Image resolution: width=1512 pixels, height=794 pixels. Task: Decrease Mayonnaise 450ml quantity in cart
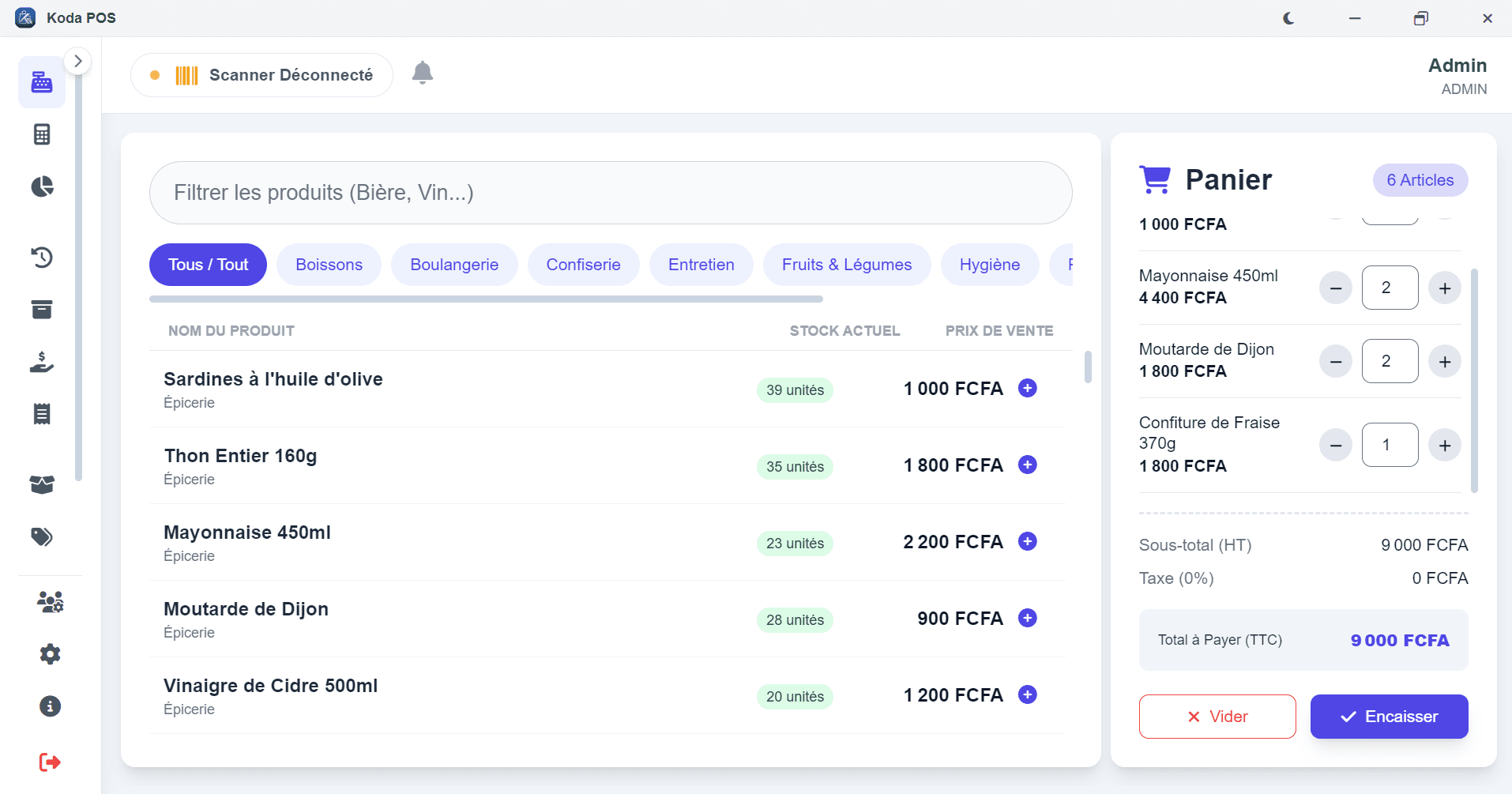point(1336,288)
